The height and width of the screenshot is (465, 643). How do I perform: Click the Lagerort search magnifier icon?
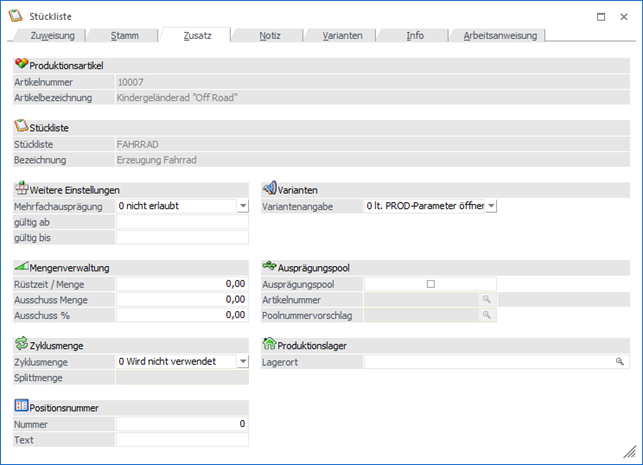pyautogui.click(x=620, y=361)
